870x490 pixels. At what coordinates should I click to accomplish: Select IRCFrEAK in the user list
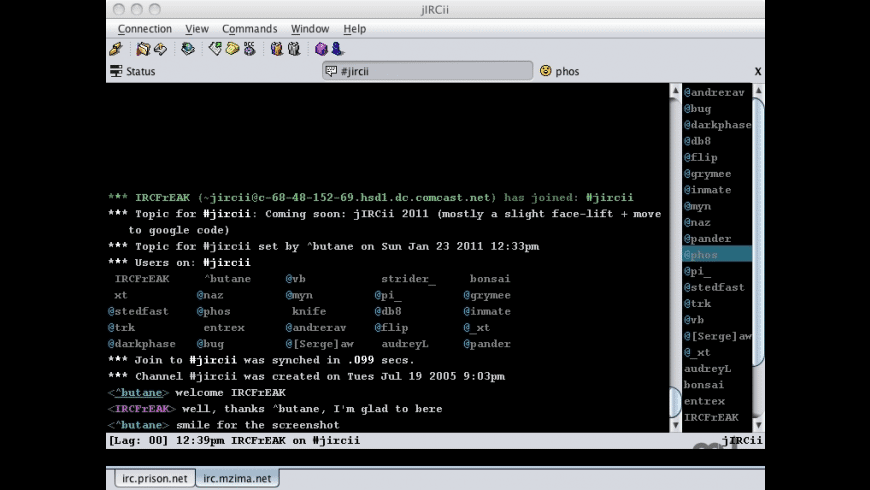717,417
